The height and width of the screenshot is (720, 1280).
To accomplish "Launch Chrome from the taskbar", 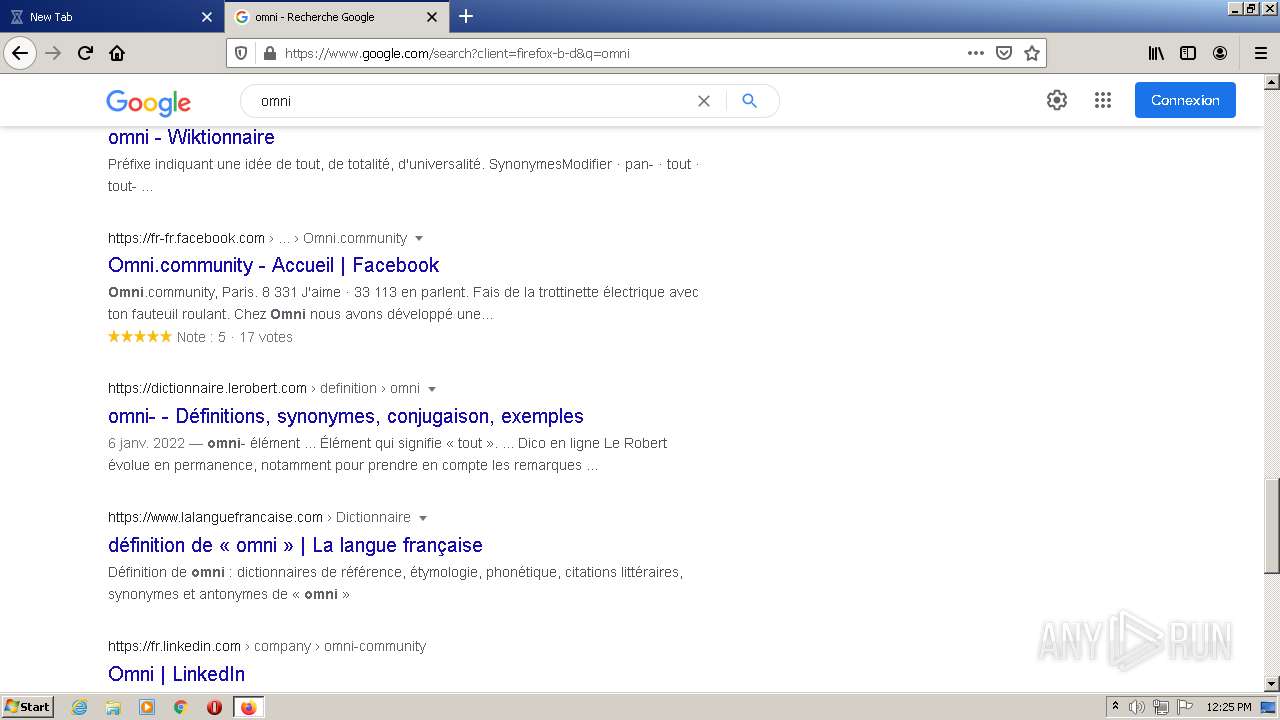I will [180, 707].
